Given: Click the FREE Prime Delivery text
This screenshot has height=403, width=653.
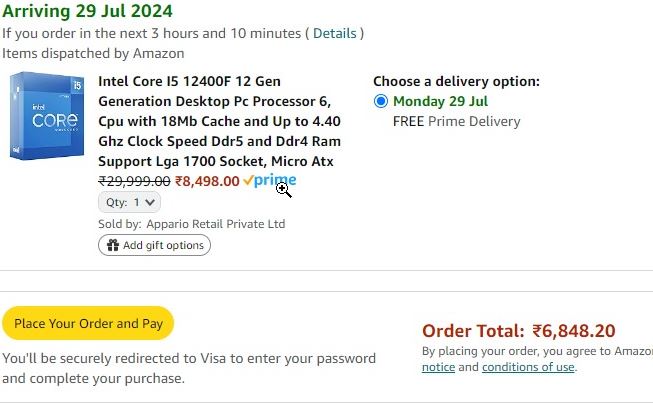Looking at the screenshot, I should point(456,122).
